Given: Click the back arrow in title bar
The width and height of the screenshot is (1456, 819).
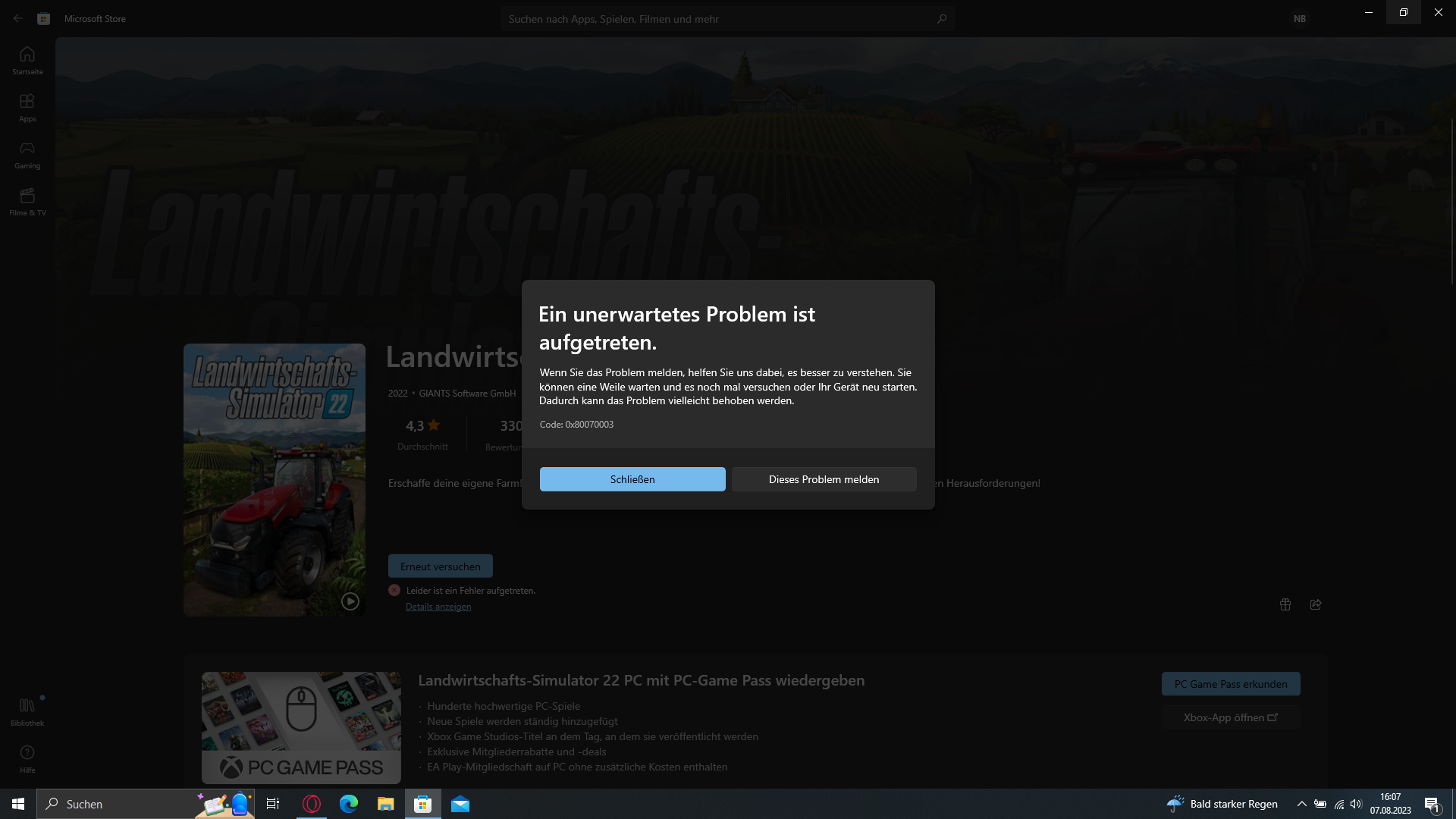Looking at the screenshot, I should click(x=18, y=19).
